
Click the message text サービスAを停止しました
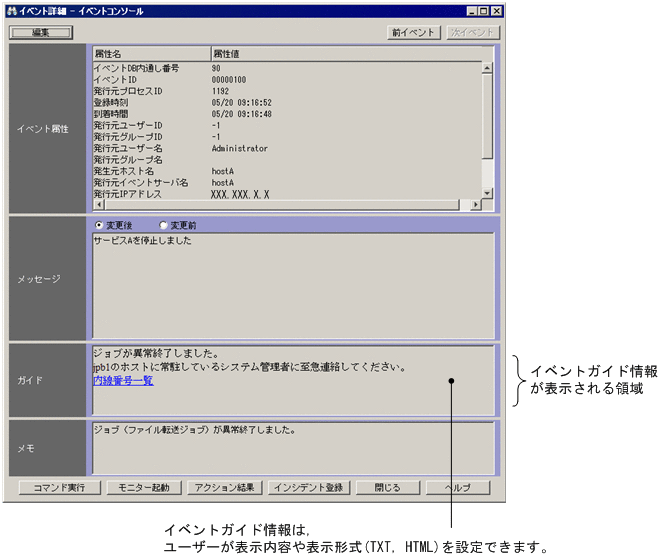click(142, 240)
